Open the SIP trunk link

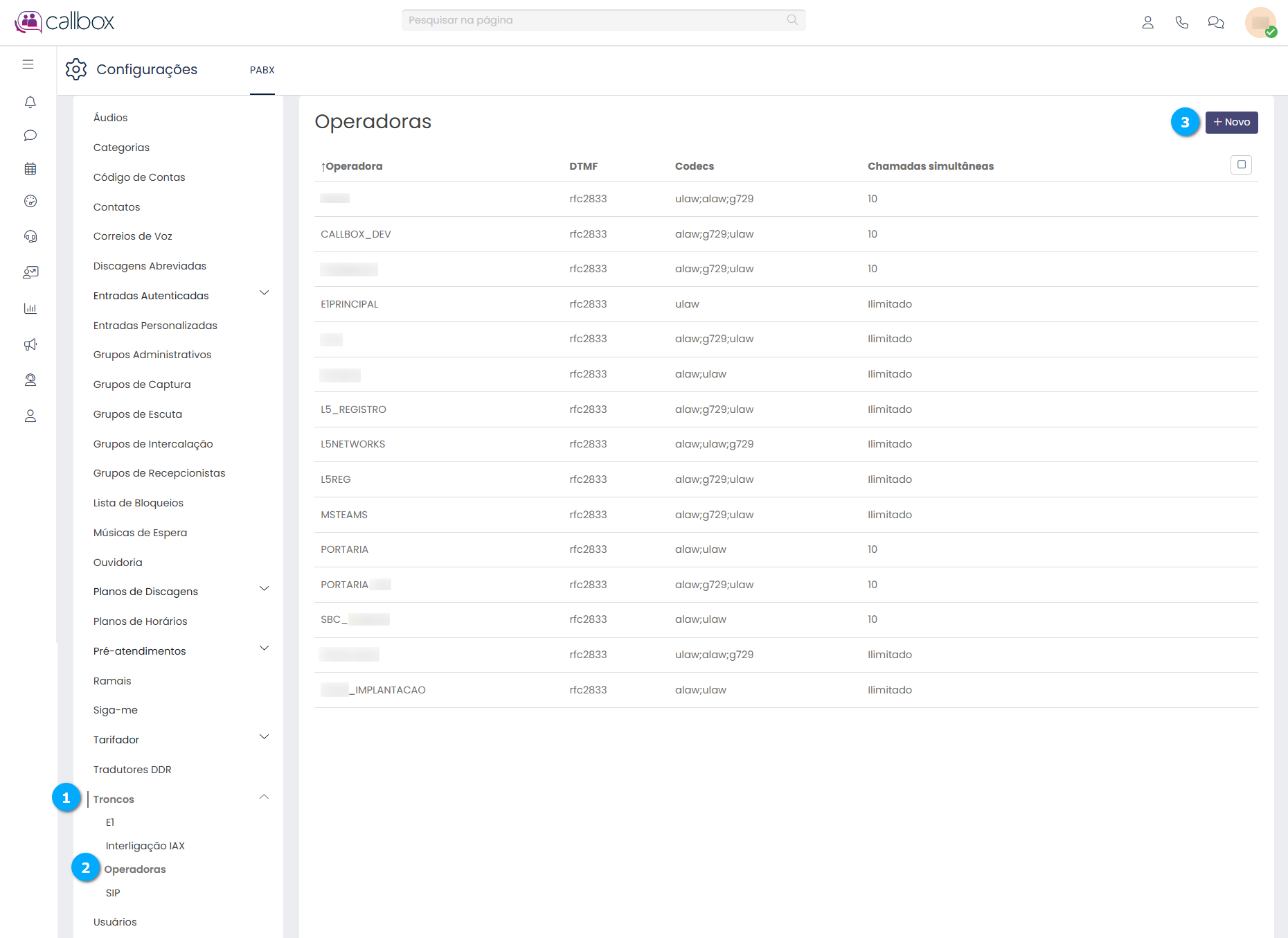113,893
